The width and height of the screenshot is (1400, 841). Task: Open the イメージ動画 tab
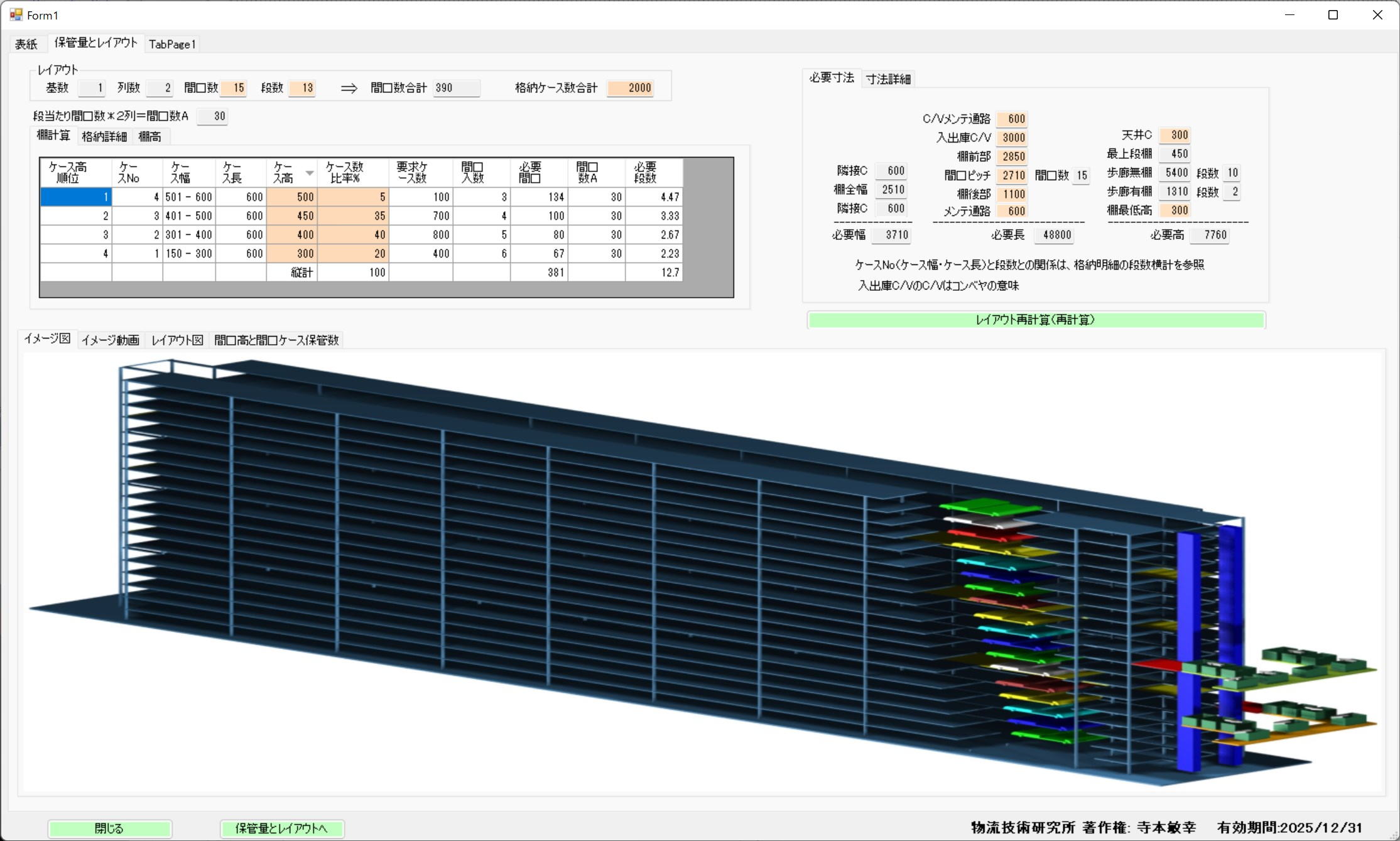[110, 340]
